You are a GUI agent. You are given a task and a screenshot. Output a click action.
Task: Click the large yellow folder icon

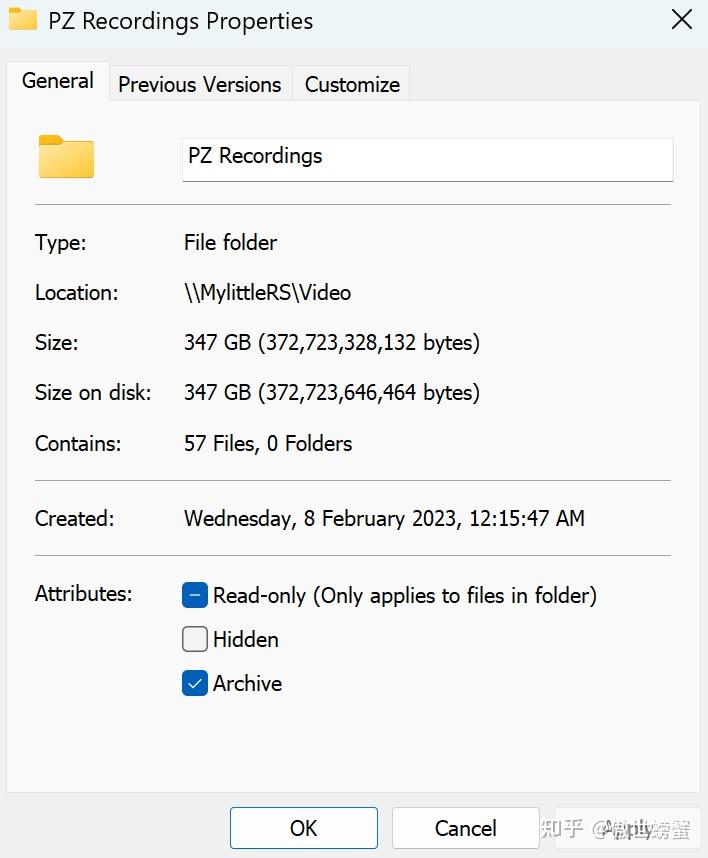click(x=66, y=156)
